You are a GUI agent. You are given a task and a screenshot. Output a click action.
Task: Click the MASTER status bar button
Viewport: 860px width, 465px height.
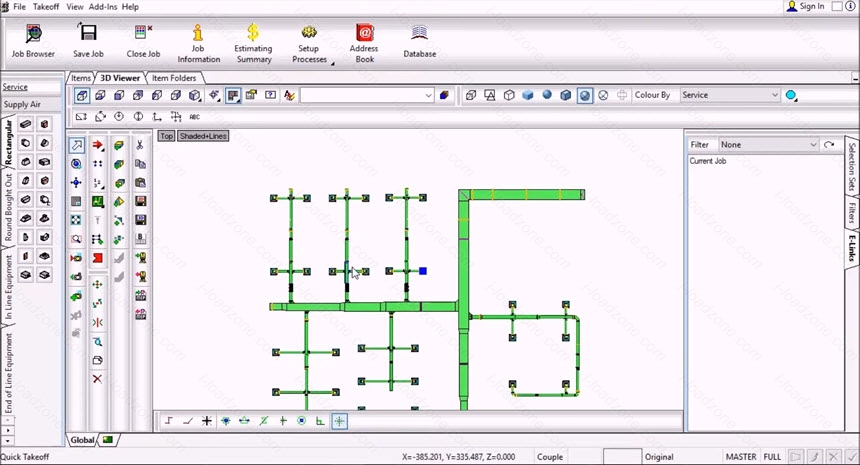click(741, 457)
